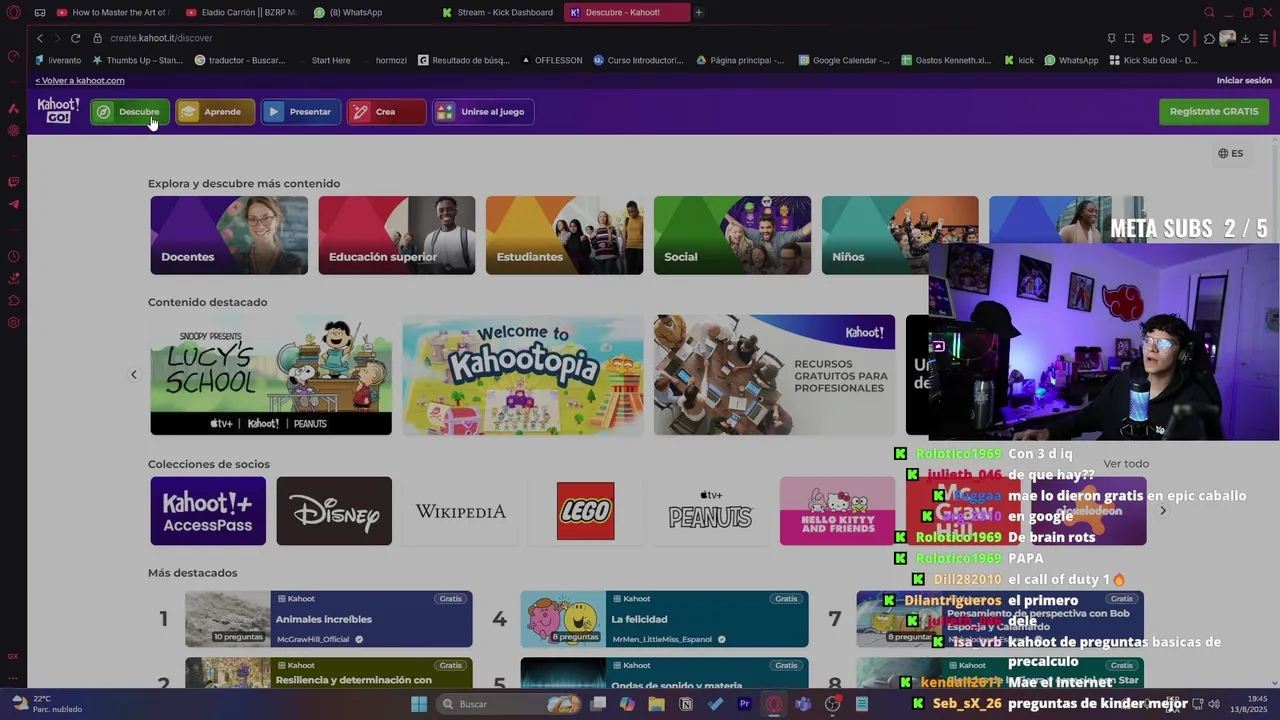Select the Aprende navigation button

(215, 112)
